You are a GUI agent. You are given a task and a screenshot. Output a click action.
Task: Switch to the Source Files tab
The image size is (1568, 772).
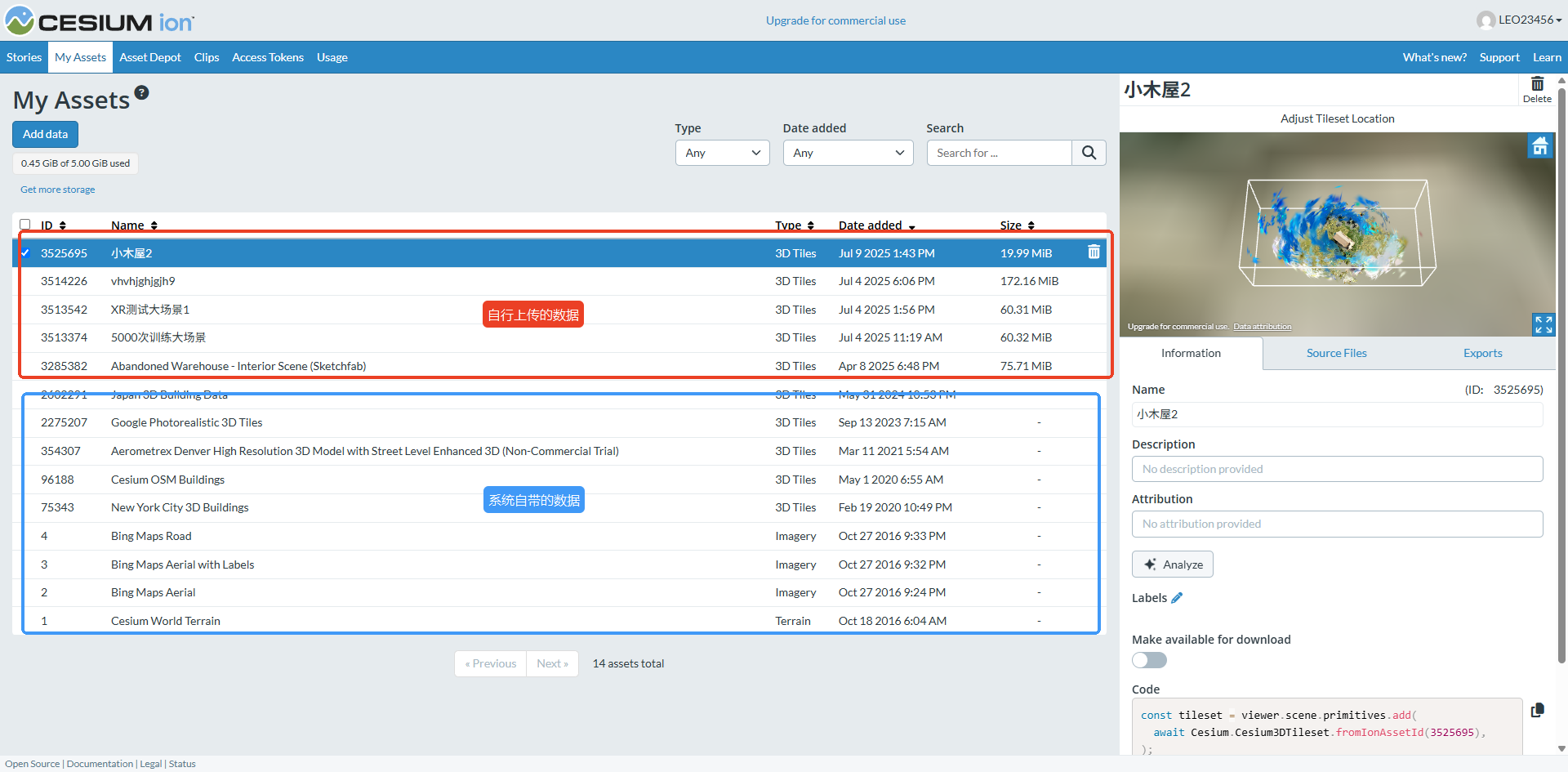(1336, 353)
